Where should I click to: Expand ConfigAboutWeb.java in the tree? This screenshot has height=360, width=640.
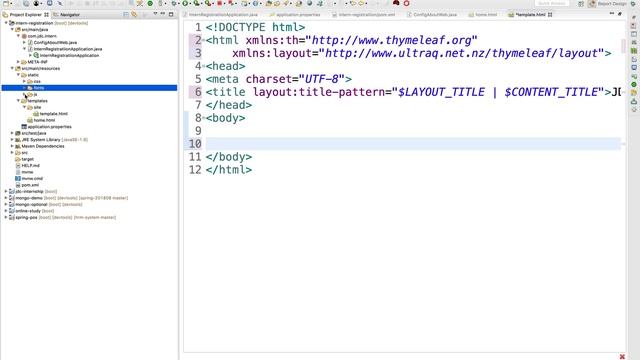pos(24,42)
